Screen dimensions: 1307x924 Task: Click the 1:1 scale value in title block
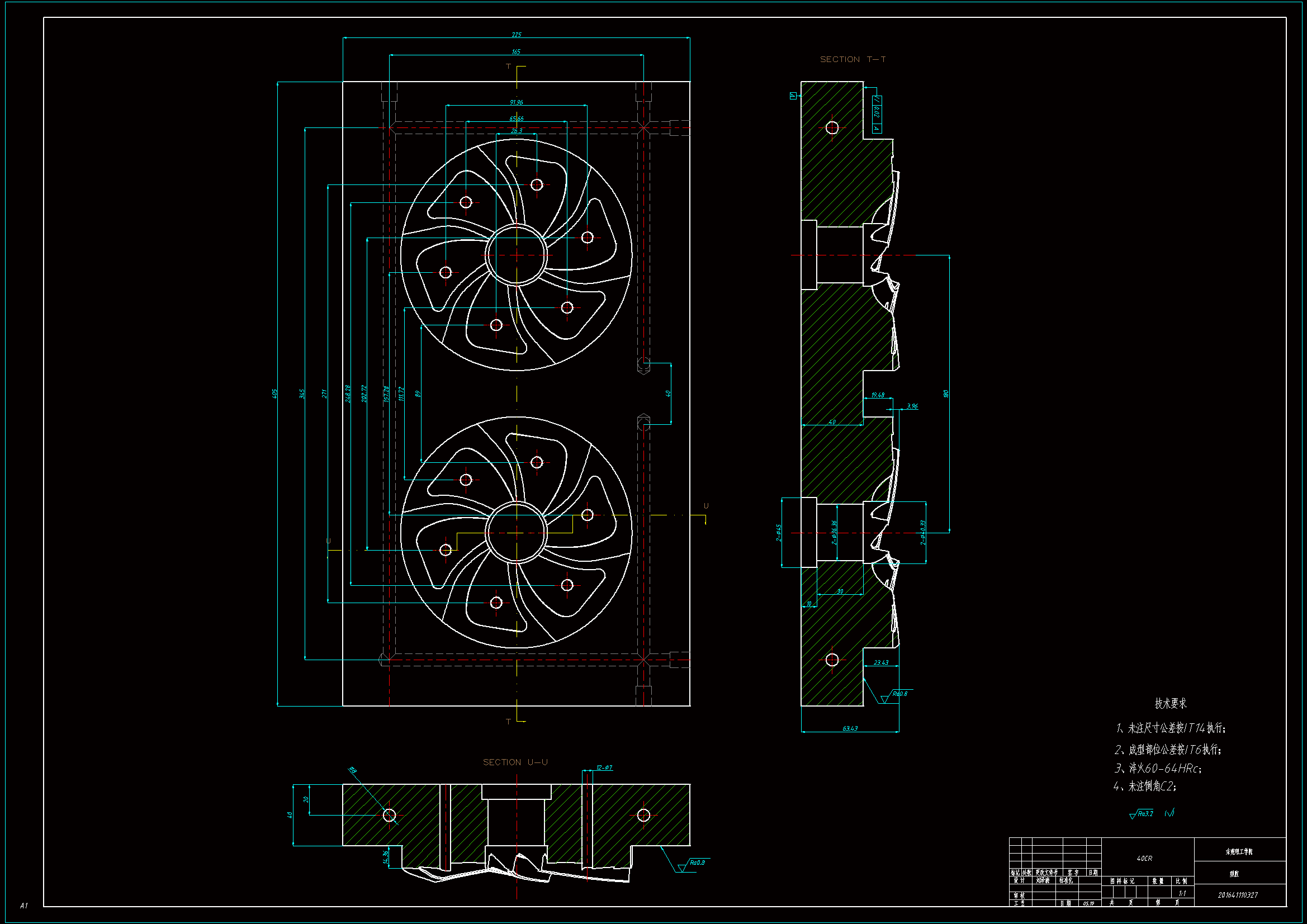(x=1182, y=894)
